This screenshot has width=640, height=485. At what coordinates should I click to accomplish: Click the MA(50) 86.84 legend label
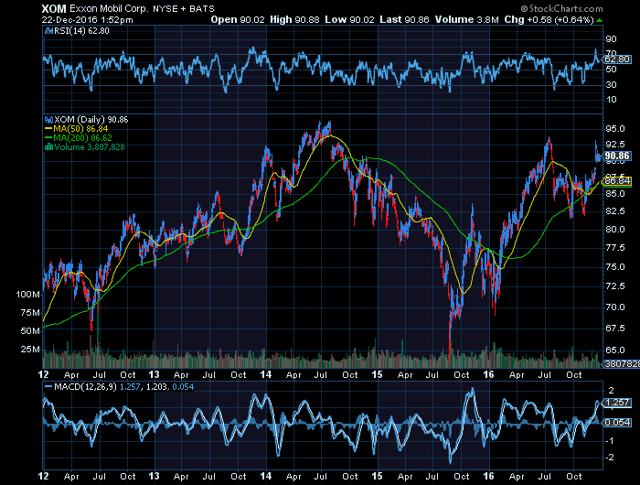coord(81,129)
